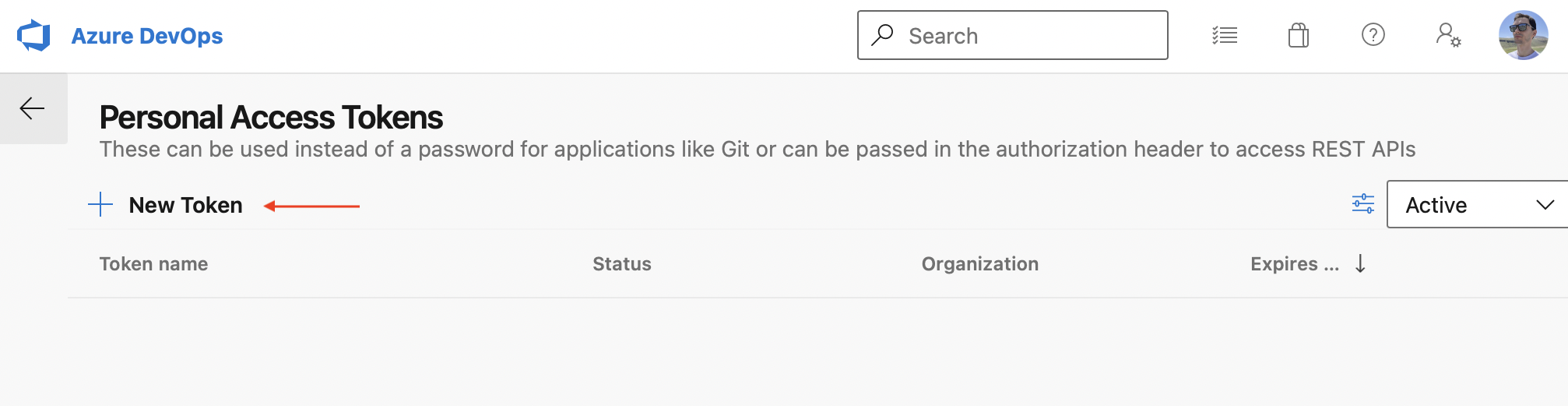The image size is (1568, 406).
Task: Click the magnifying glass search icon
Action: point(882,35)
